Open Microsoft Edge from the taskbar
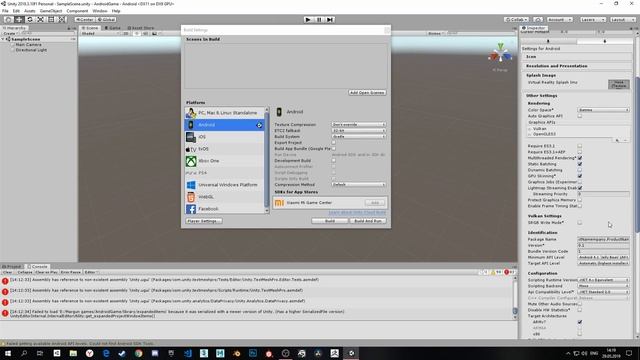This screenshot has height=360, width=640. [106, 353]
